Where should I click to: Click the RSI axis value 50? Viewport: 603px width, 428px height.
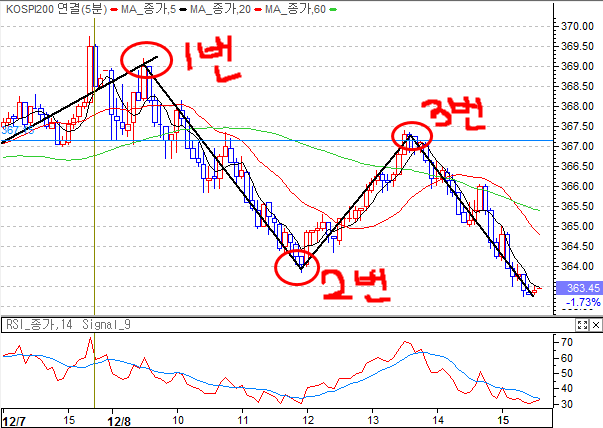click(x=567, y=373)
